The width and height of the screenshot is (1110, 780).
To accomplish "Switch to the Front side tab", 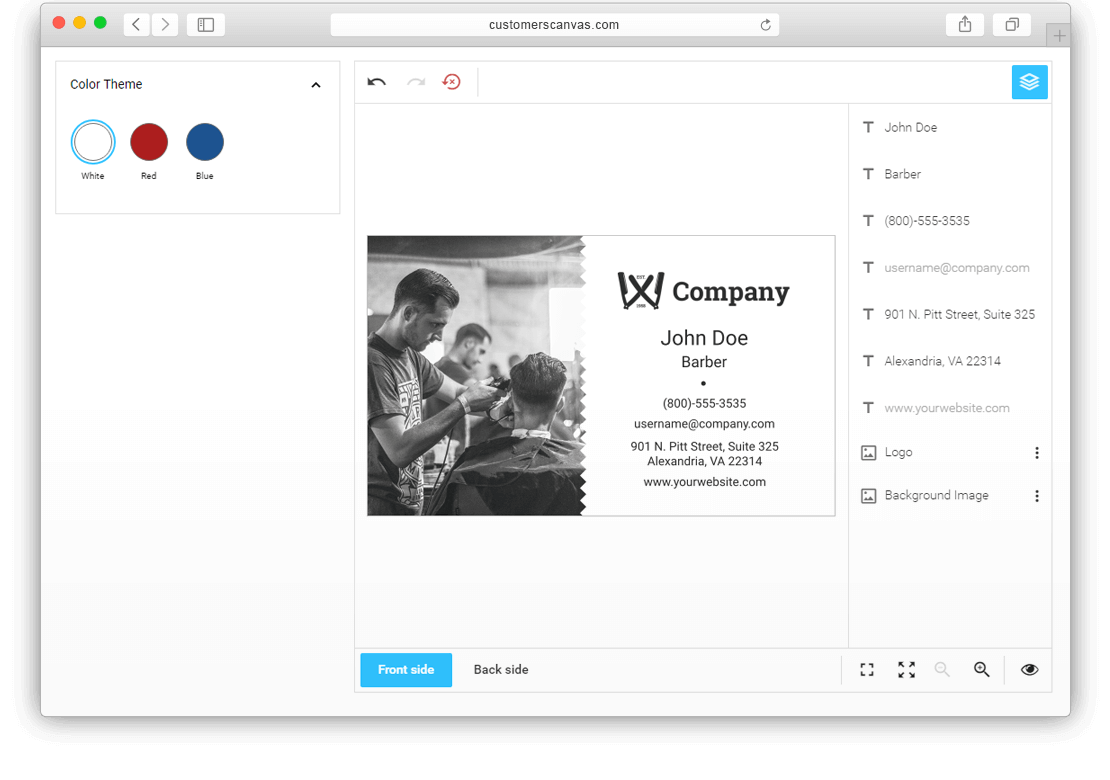I will pos(406,670).
